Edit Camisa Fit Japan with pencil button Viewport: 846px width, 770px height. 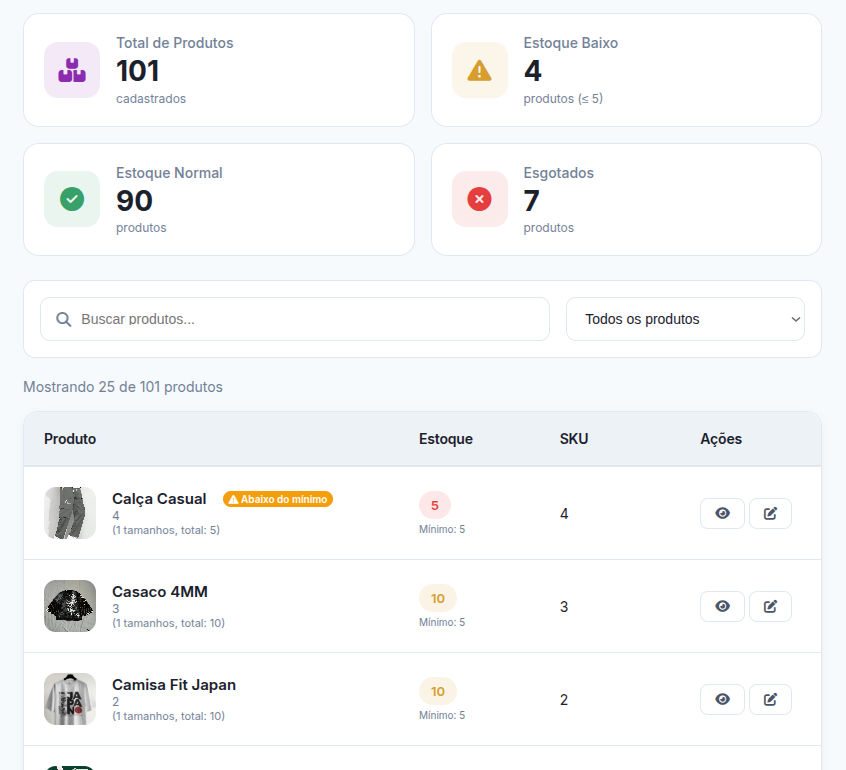(770, 699)
